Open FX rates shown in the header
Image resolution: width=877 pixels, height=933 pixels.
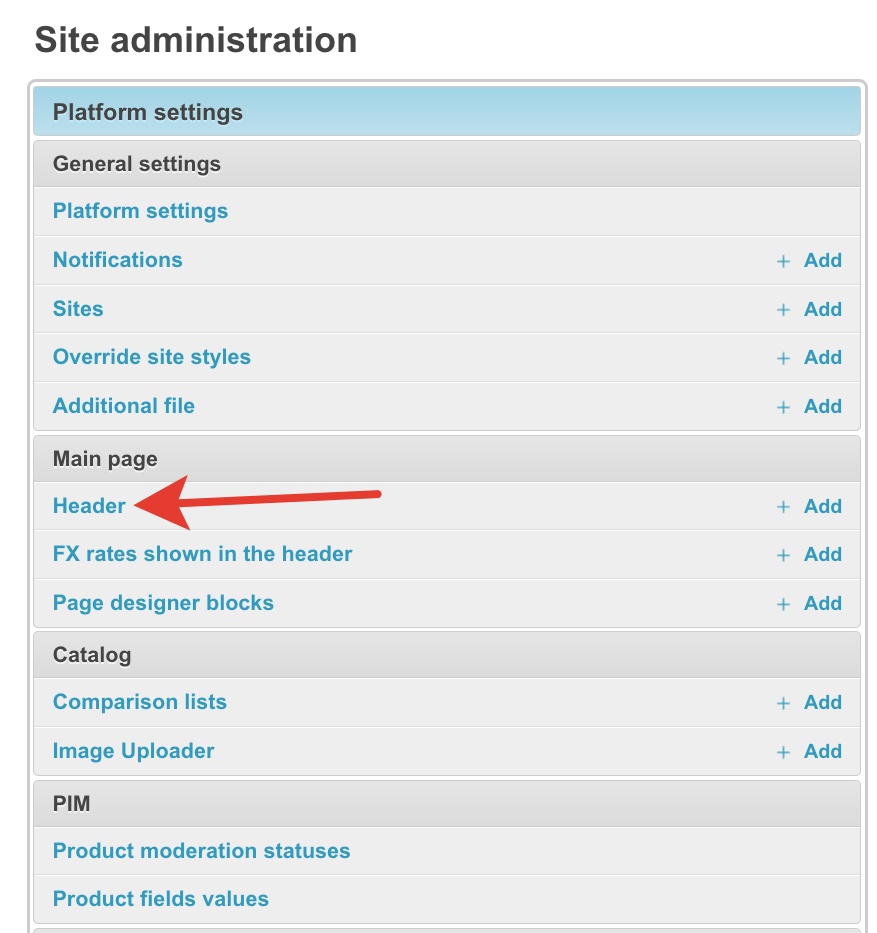[x=202, y=554]
